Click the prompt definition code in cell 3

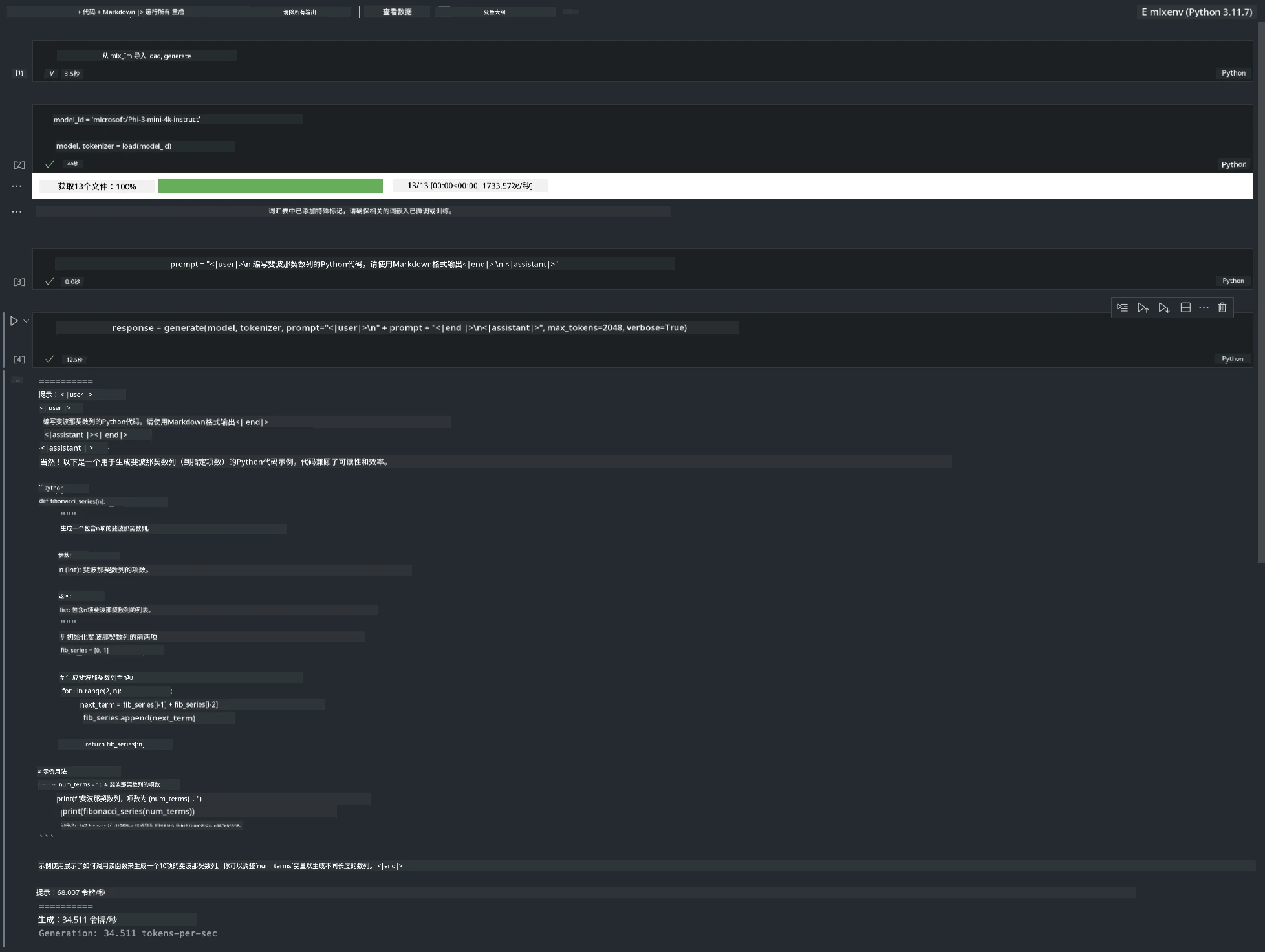(x=364, y=264)
